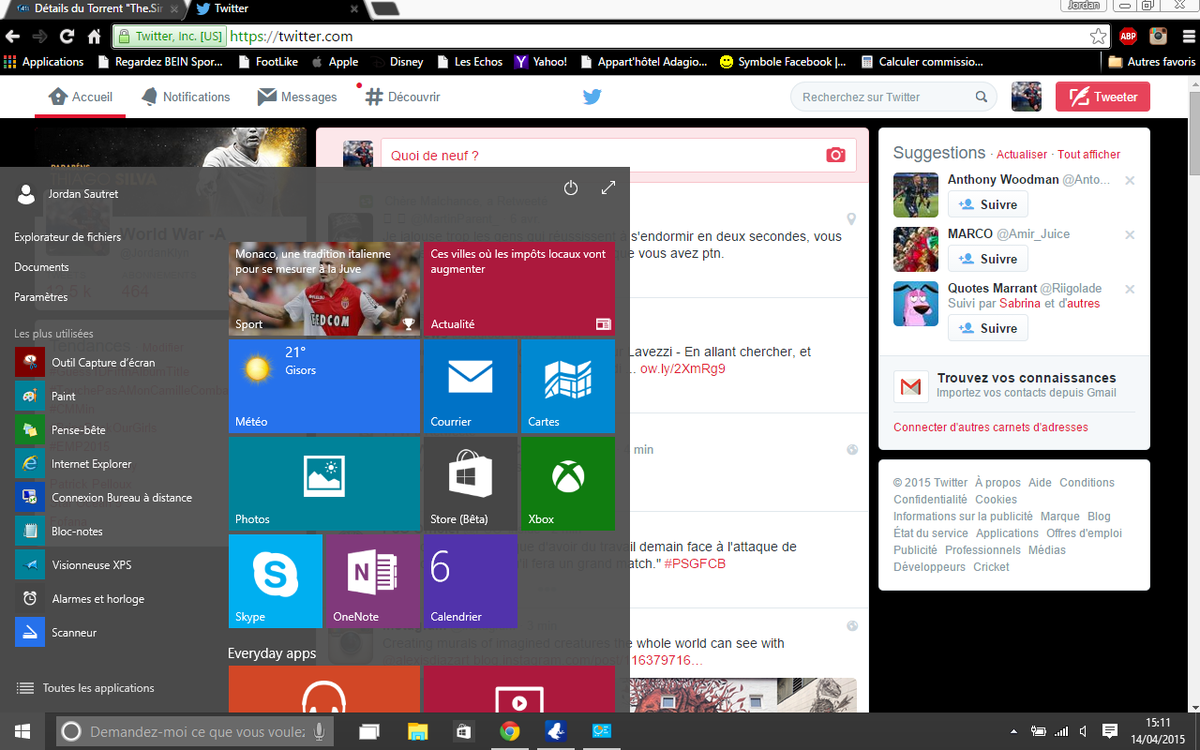Image resolution: width=1200 pixels, height=750 pixels.
Task: Open Chrome from the taskbar
Action: pyautogui.click(x=510, y=731)
